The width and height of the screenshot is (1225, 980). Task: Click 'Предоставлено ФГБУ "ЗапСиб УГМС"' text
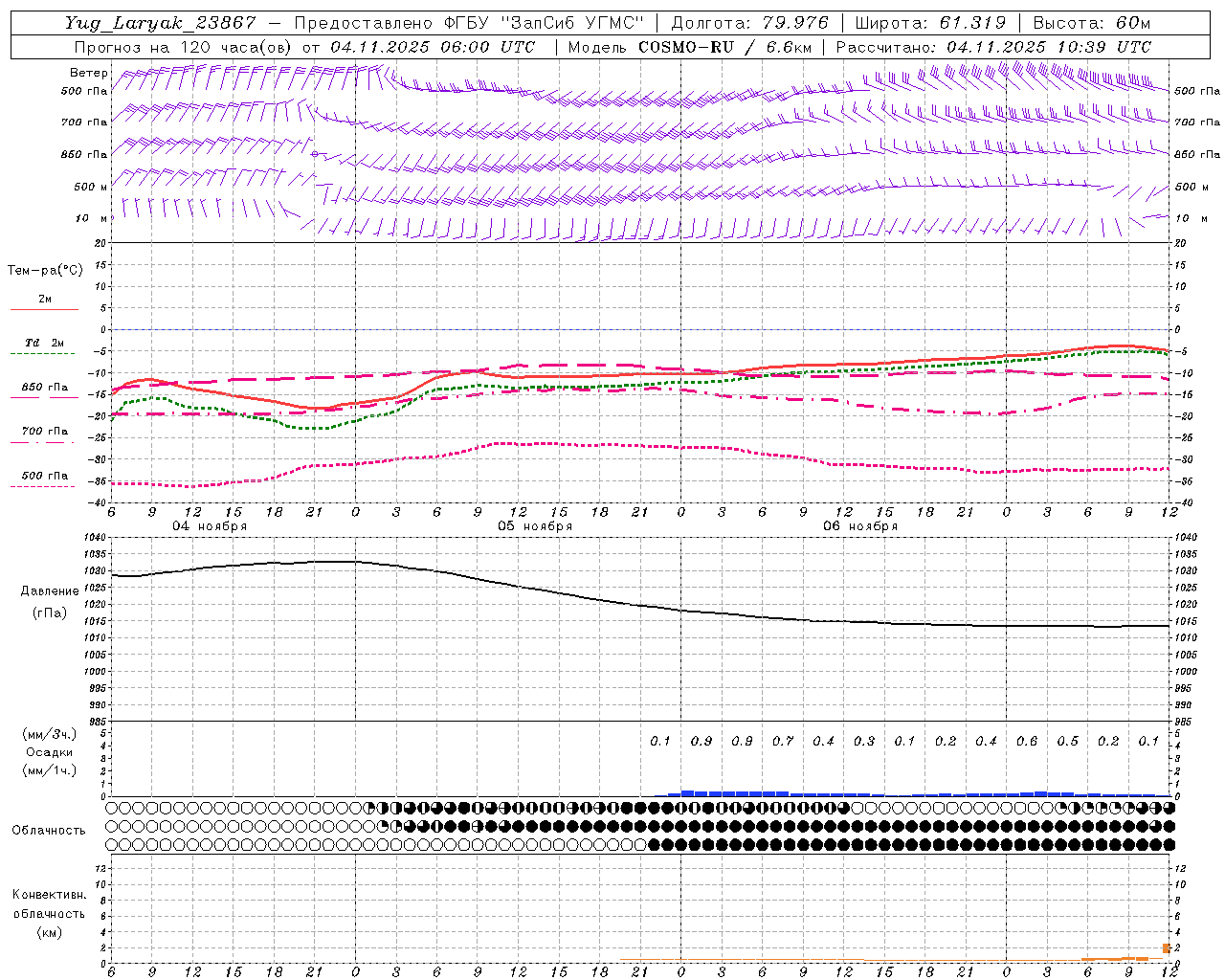click(x=469, y=23)
